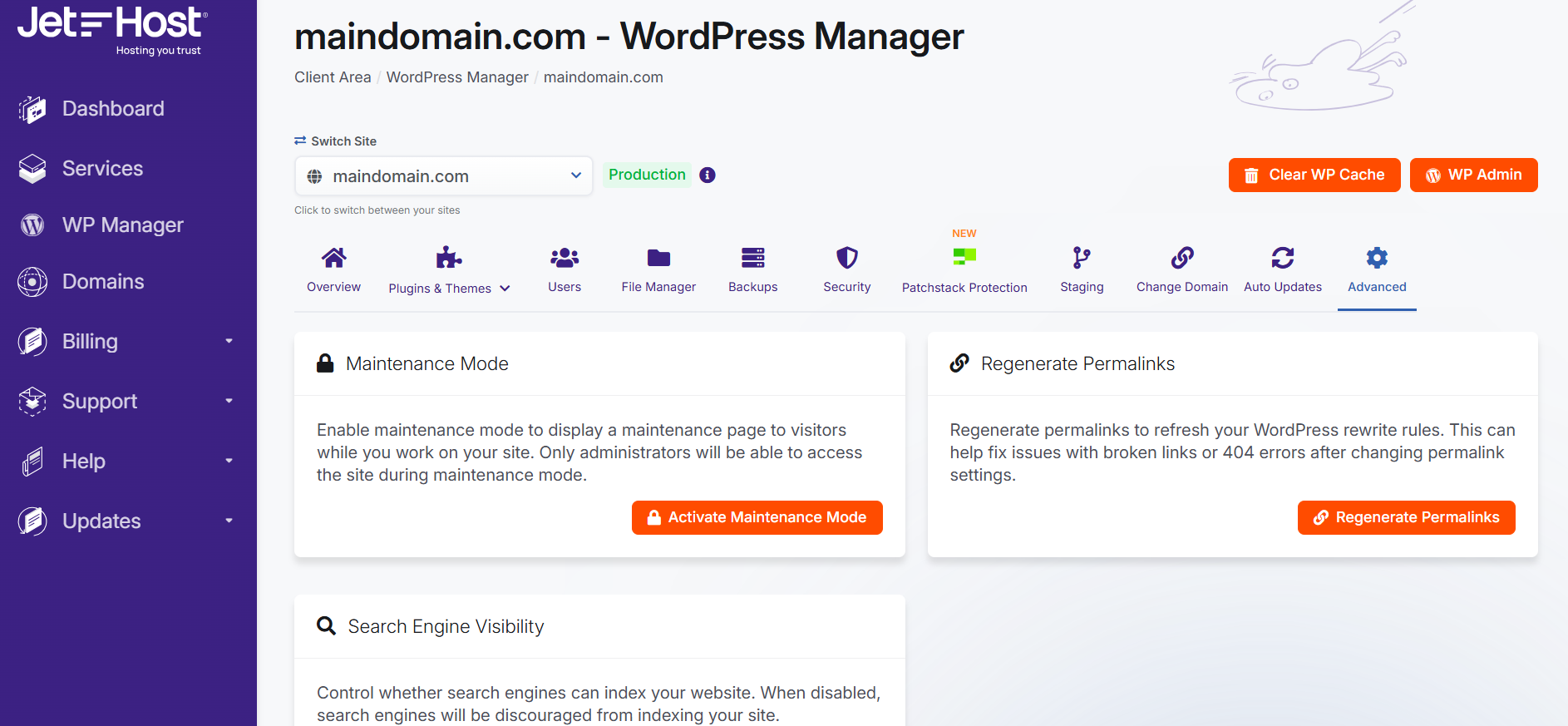Click the Auto Updates refresh icon
Viewport: 1568px width, 726px height.
[x=1283, y=258]
